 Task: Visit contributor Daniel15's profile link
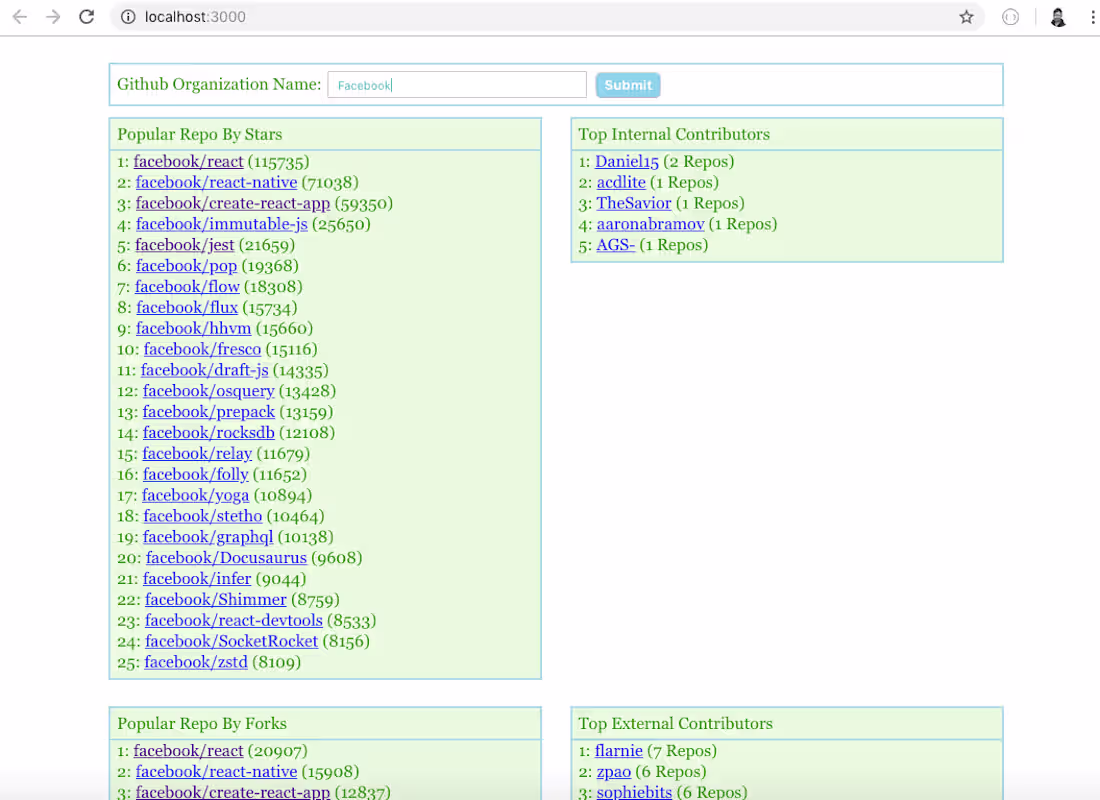(627, 161)
